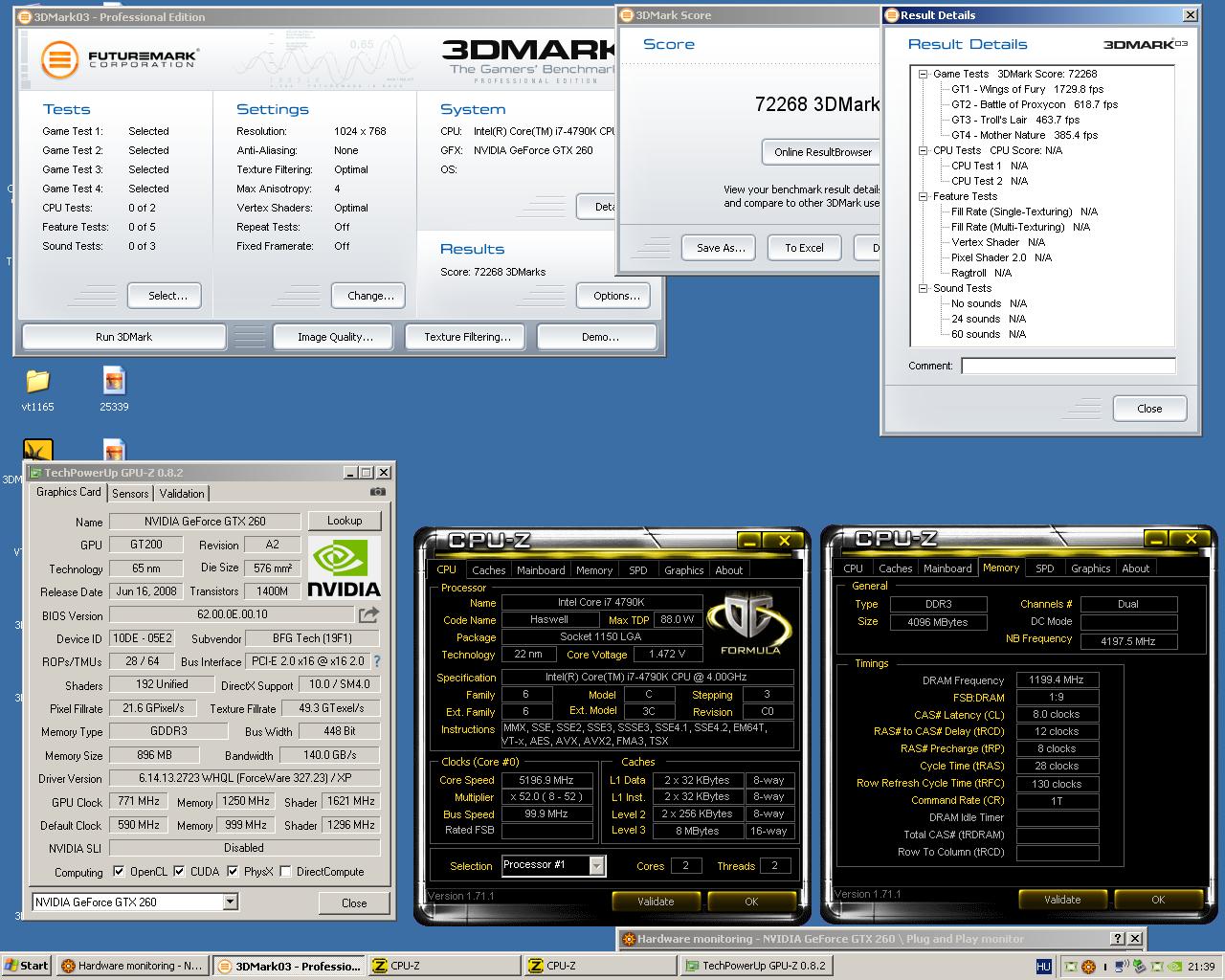Click the network connection tray icon
1225x980 pixels.
(1124, 967)
